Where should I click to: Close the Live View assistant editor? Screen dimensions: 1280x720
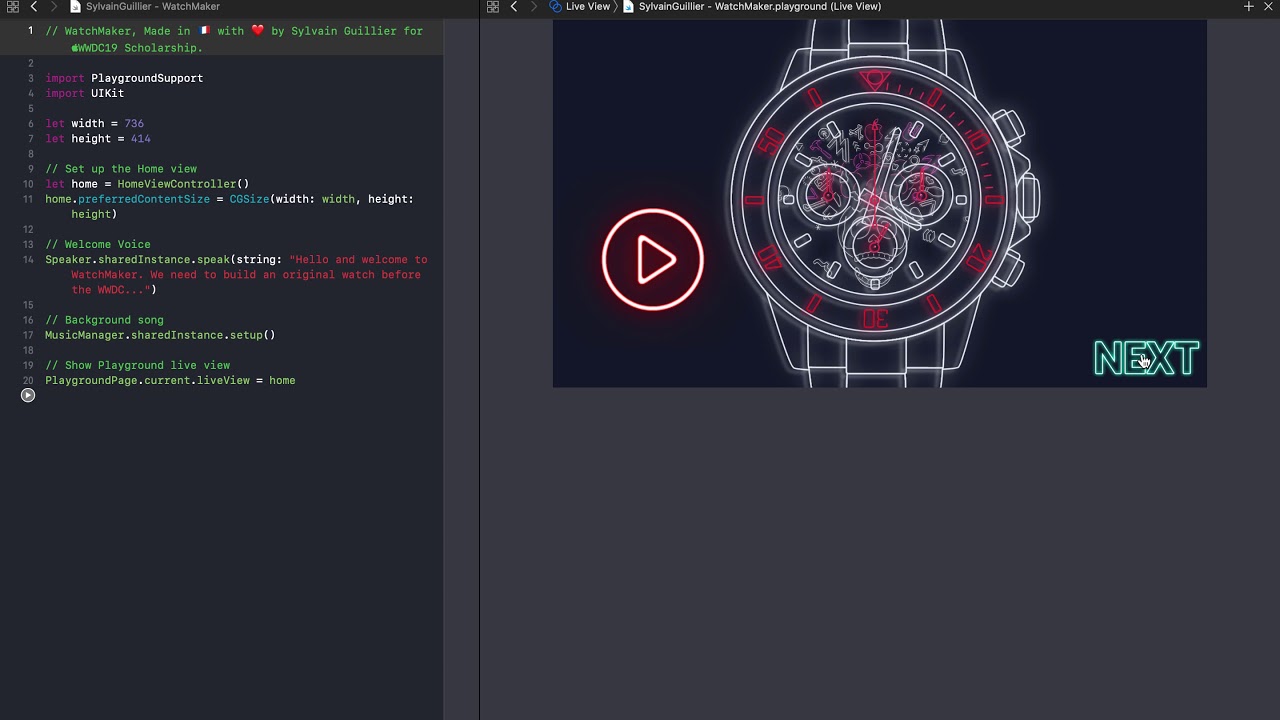click(1268, 7)
